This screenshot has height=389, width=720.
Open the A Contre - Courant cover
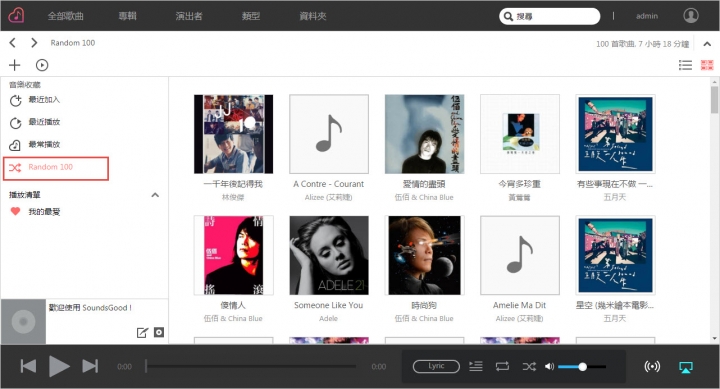(x=329, y=134)
